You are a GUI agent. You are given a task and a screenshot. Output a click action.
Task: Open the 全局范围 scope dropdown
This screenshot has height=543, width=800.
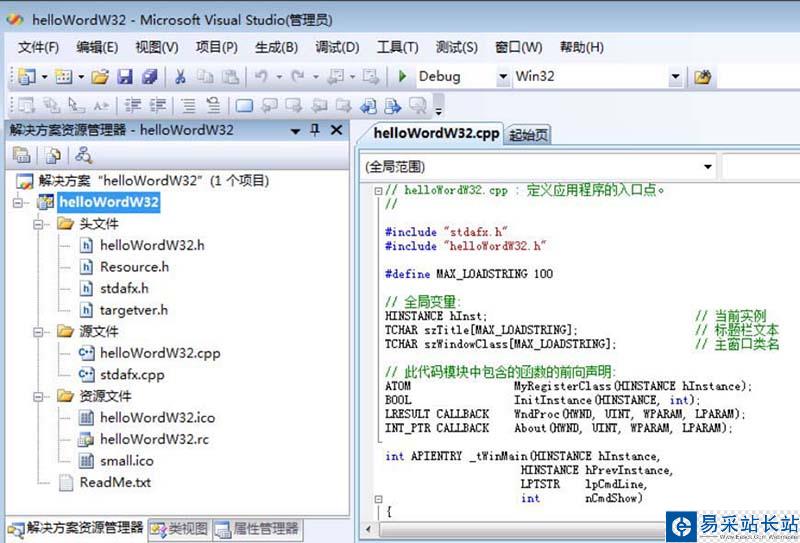[708, 167]
